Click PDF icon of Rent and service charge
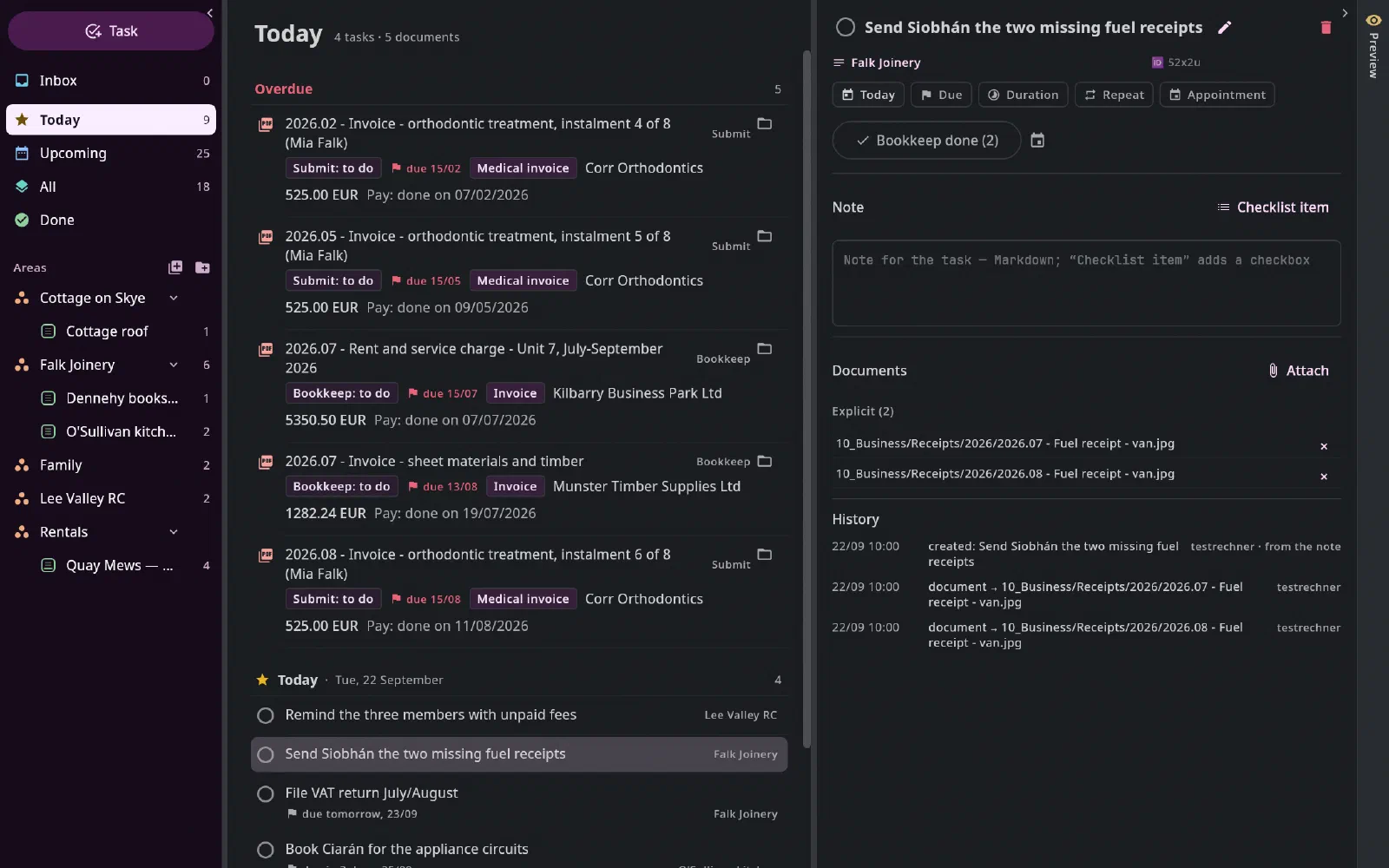The image size is (1389, 868). coord(266,350)
